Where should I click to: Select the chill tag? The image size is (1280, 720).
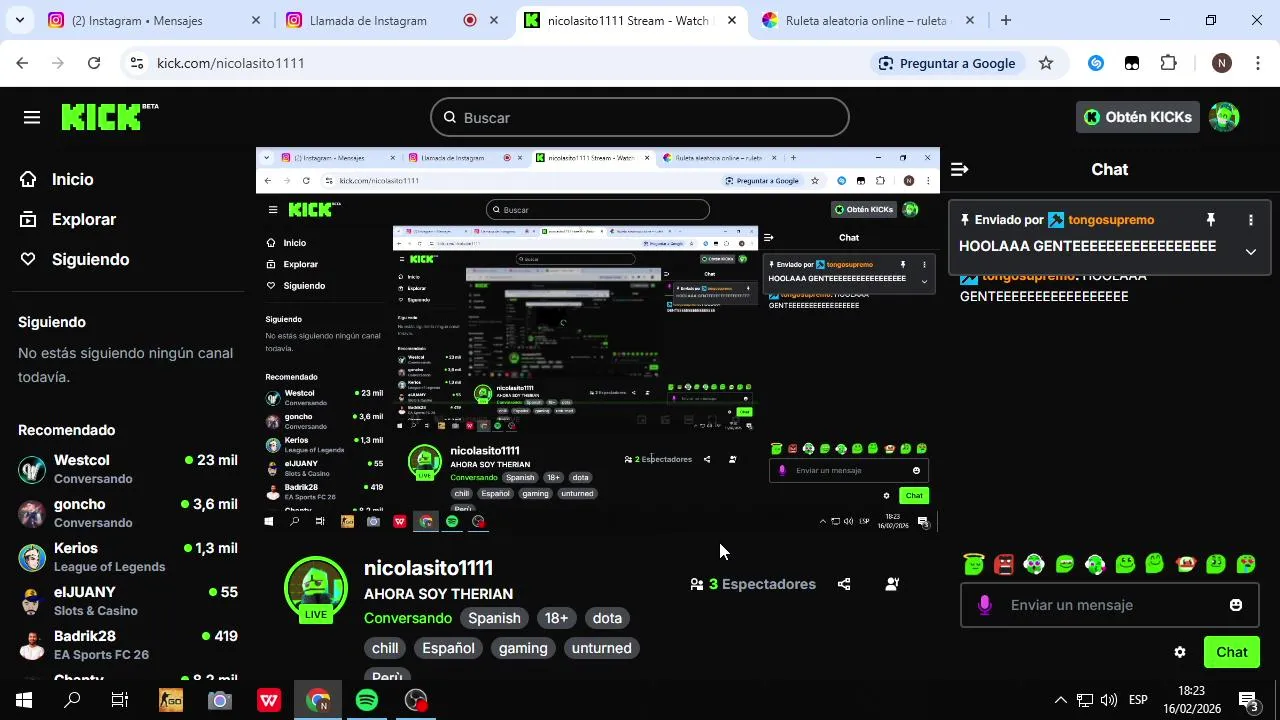point(385,648)
